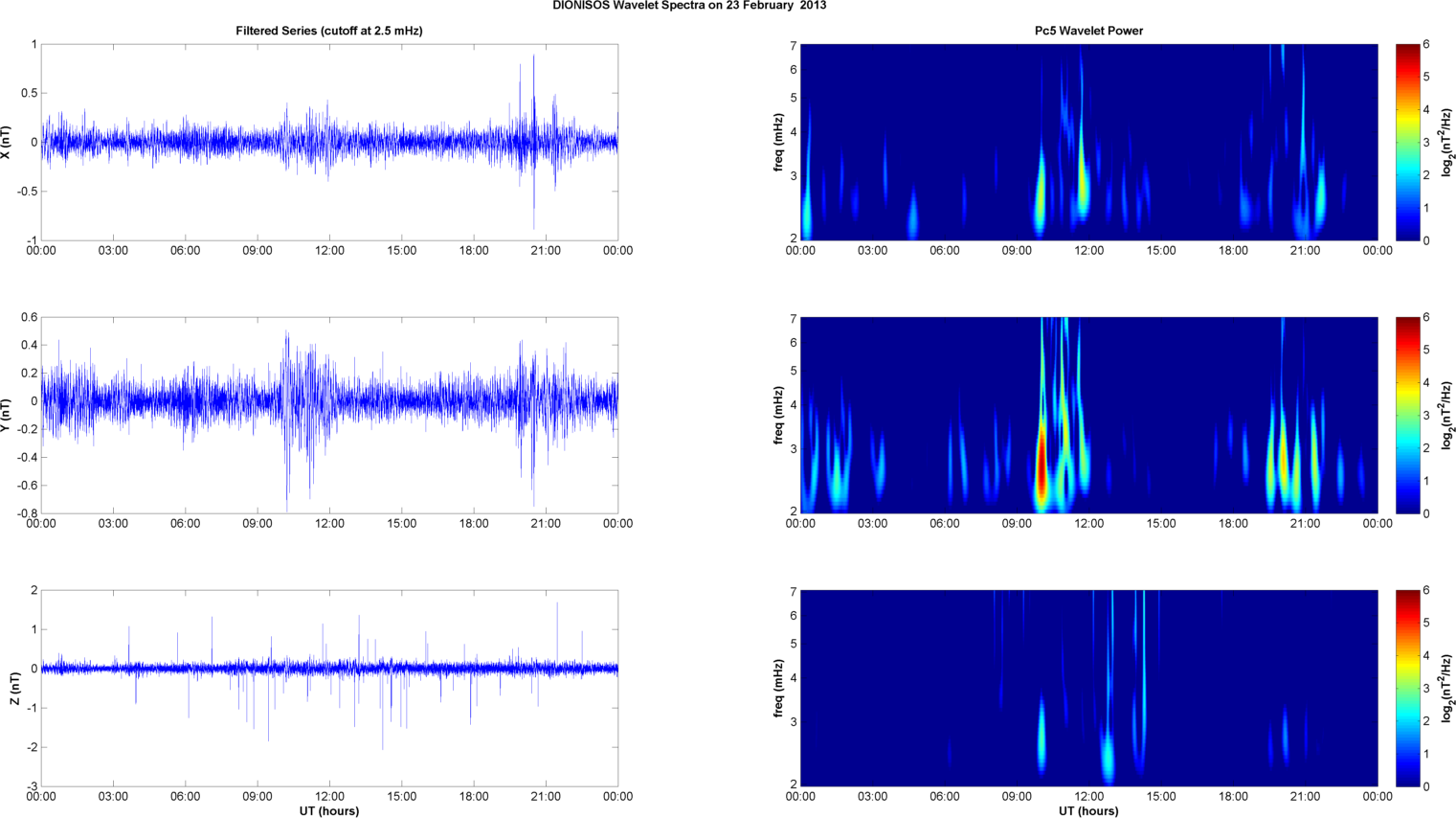Click the X (nT) axis label
Image resolution: width=1456 pixels, height=818 pixels.
pyautogui.click(x=7, y=142)
